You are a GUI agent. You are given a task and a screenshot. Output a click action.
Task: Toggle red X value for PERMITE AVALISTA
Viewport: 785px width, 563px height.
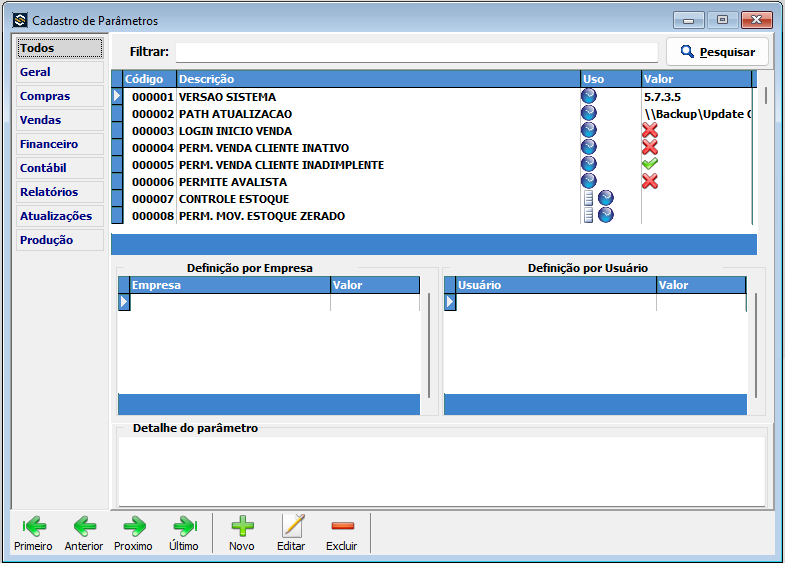650,182
